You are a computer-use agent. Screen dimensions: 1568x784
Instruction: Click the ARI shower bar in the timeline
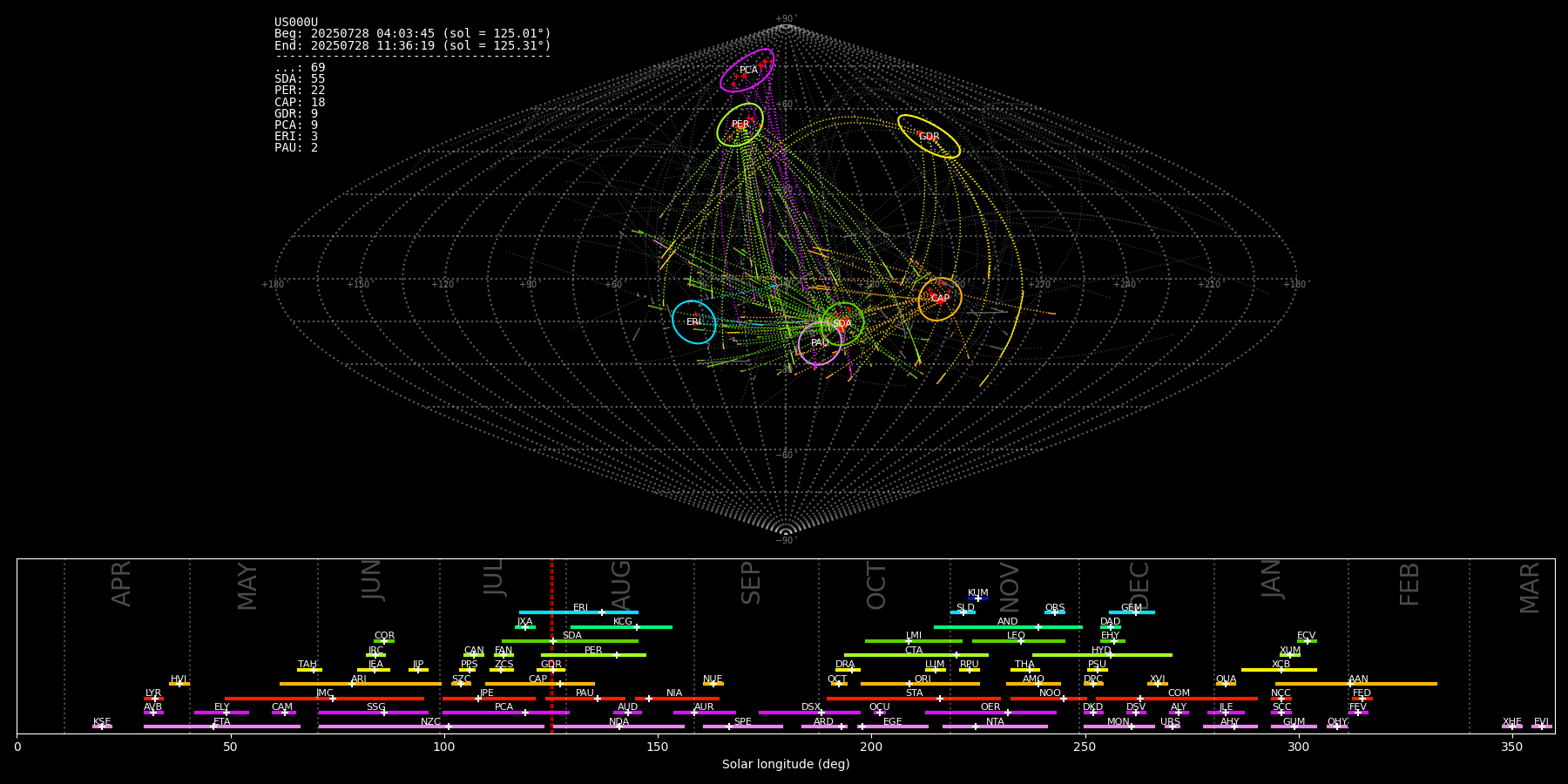point(361,684)
